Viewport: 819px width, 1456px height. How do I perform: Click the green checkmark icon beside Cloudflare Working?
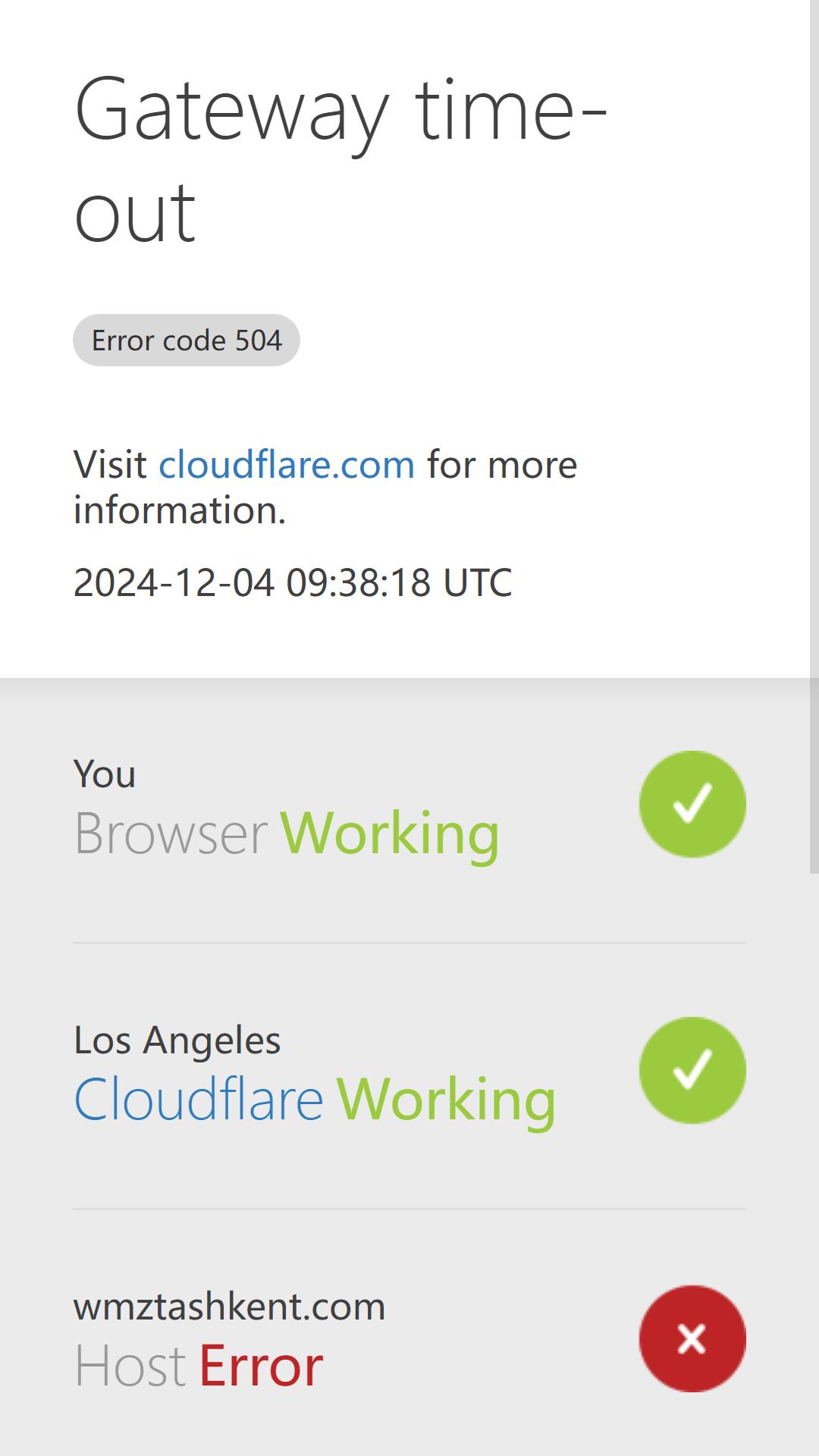[x=692, y=1070]
